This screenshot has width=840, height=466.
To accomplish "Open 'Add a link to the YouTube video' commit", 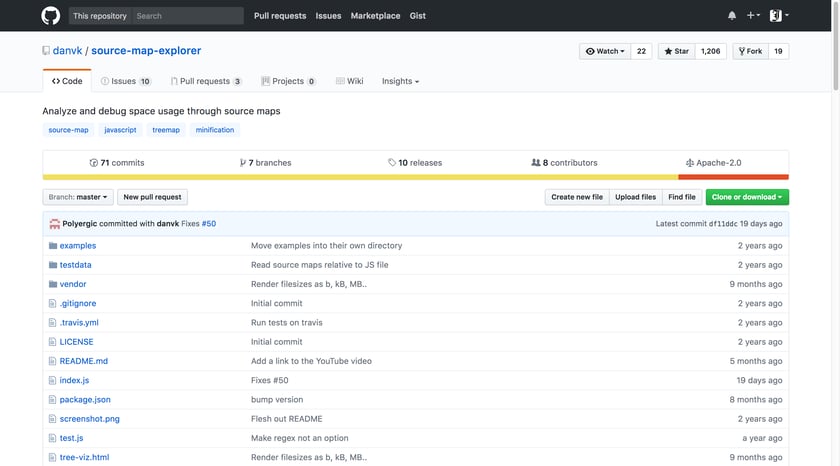I will coord(311,361).
